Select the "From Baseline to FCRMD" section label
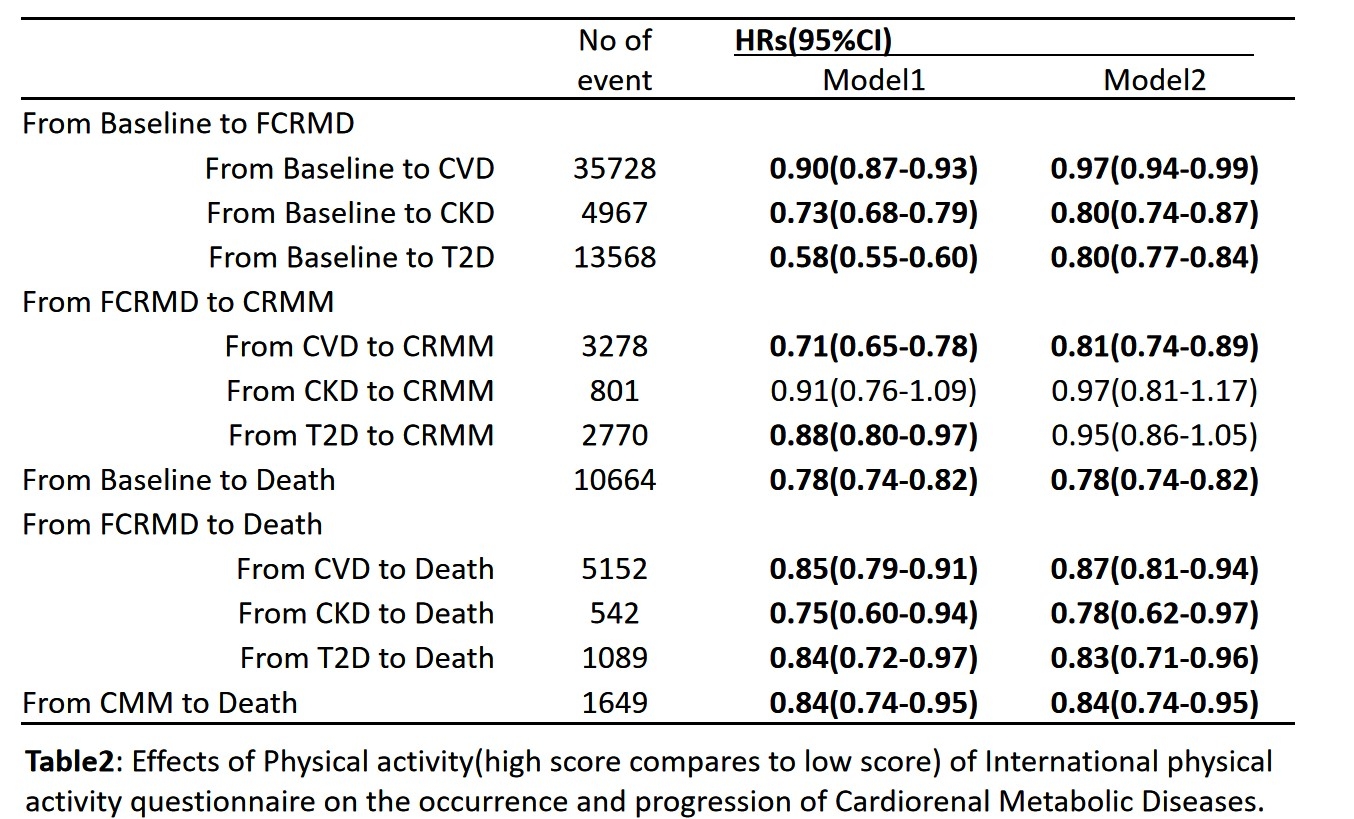 [188, 124]
